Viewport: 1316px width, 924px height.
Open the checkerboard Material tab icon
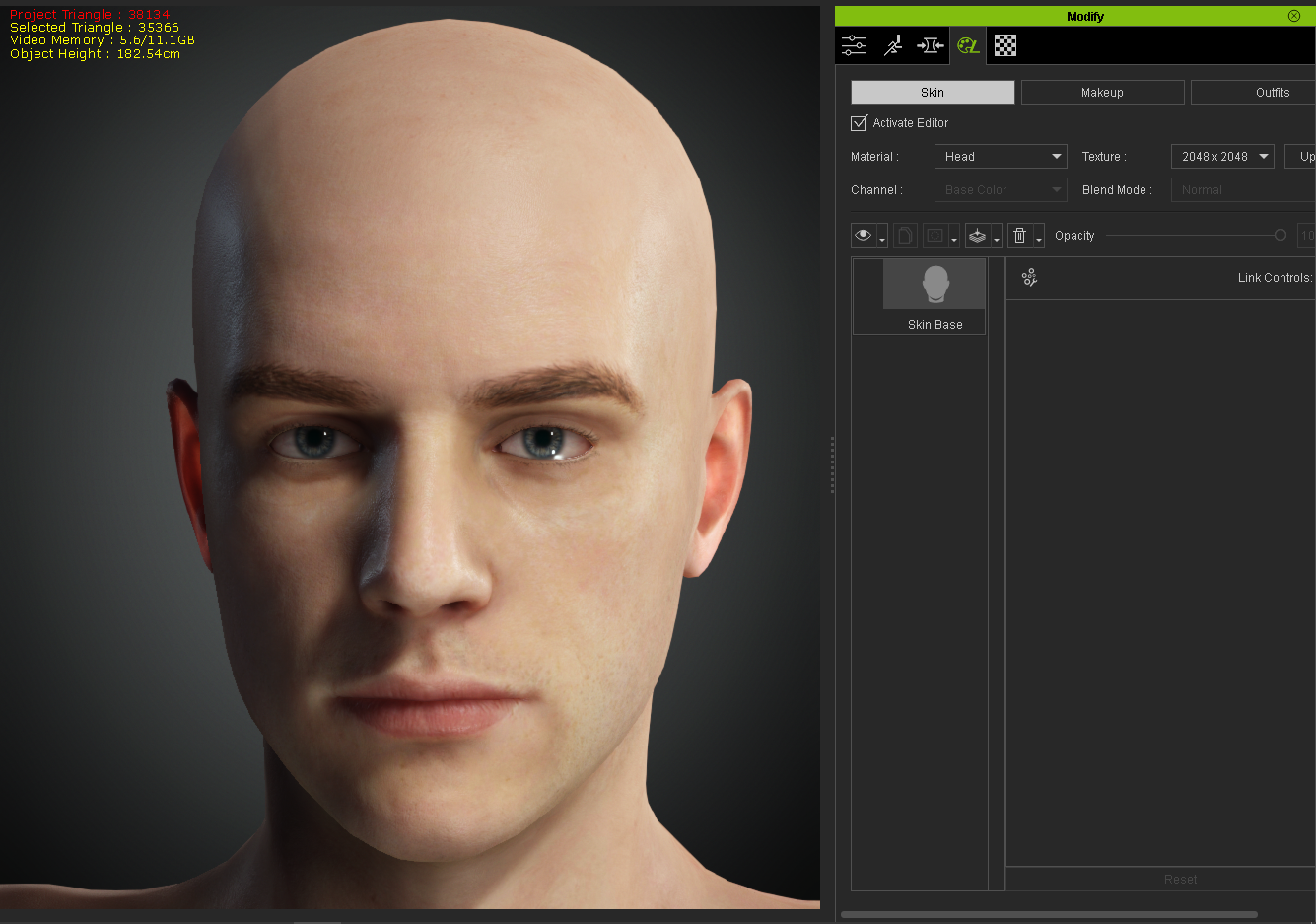click(x=1005, y=45)
